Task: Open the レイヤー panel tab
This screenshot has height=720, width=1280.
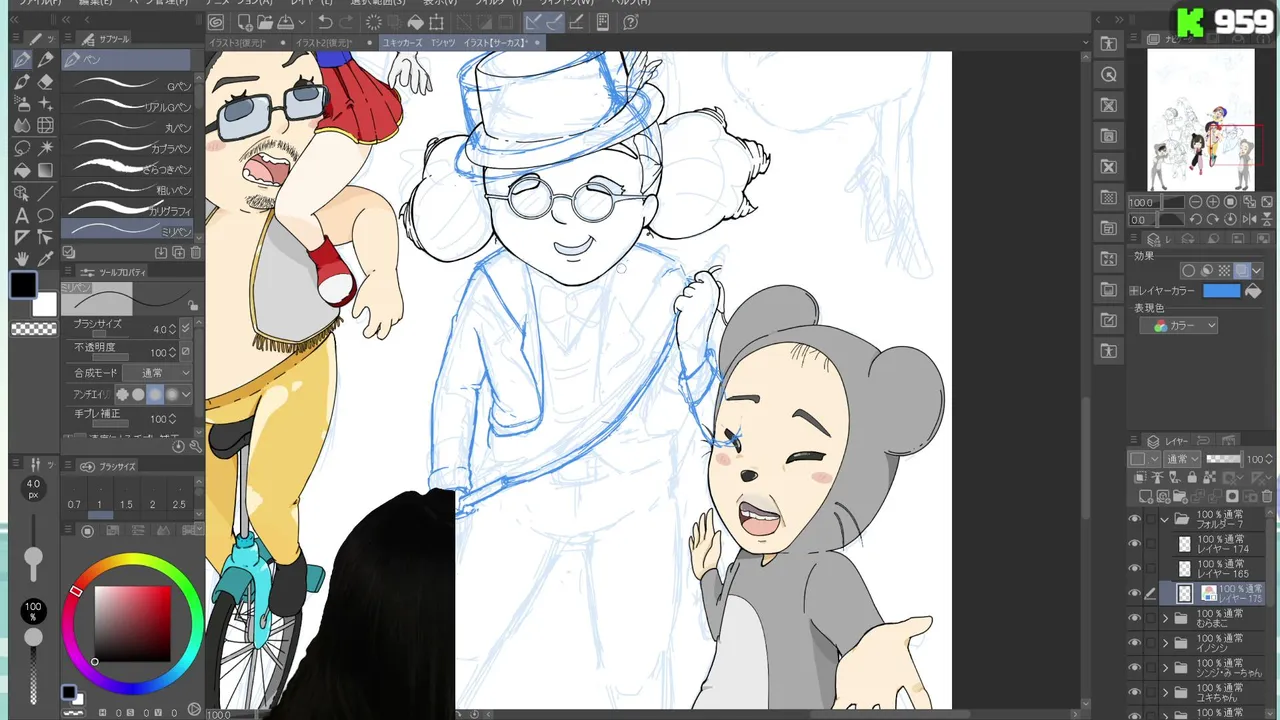Action: pyautogui.click(x=1168, y=441)
